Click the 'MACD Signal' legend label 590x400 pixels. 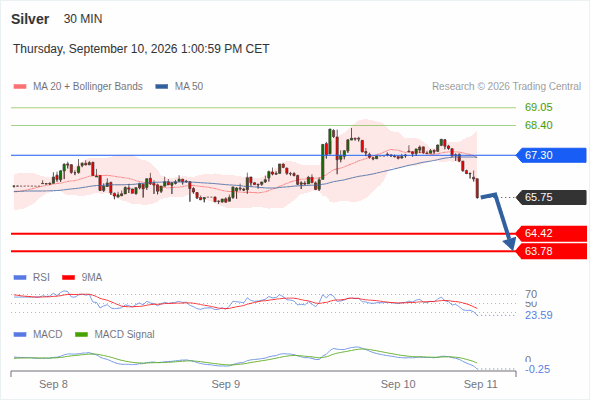[x=124, y=335]
